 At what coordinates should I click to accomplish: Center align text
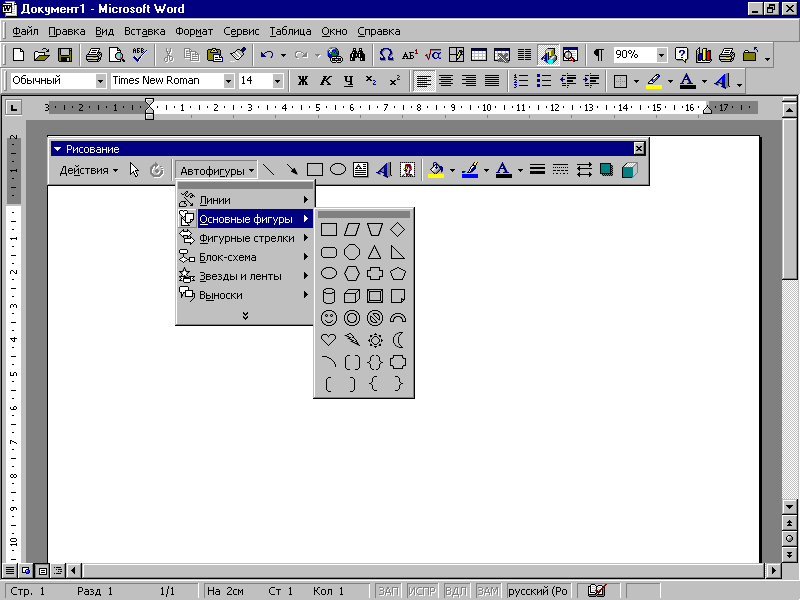coord(446,81)
